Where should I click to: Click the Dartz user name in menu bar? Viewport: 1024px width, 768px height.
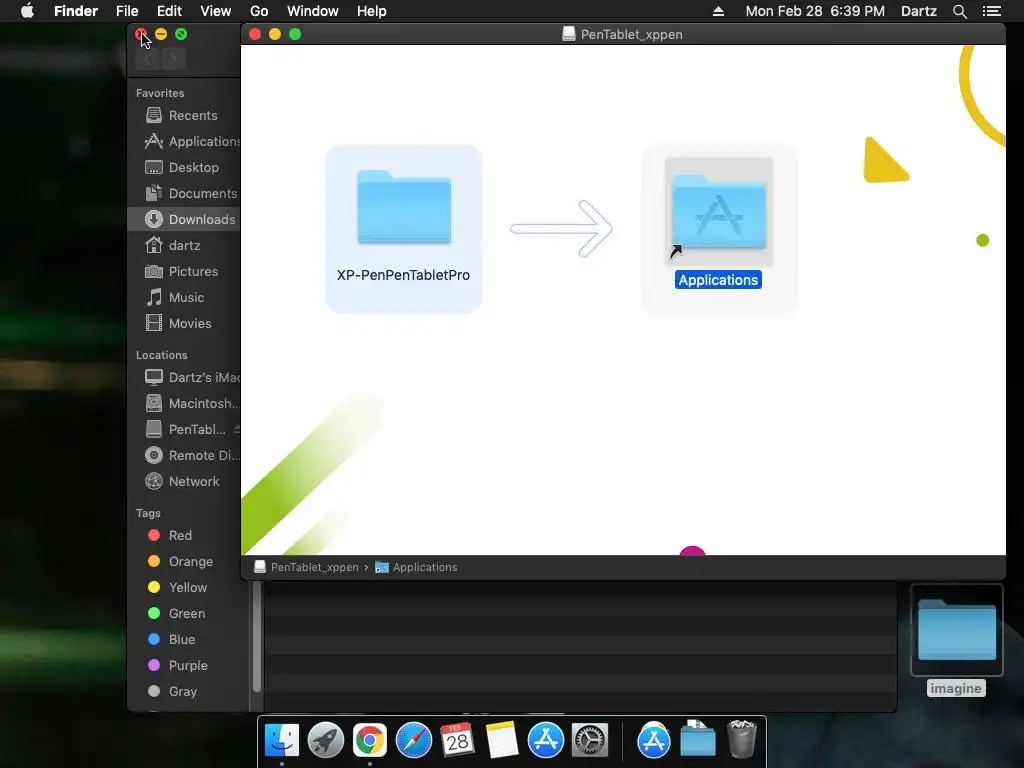tap(919, 11)
